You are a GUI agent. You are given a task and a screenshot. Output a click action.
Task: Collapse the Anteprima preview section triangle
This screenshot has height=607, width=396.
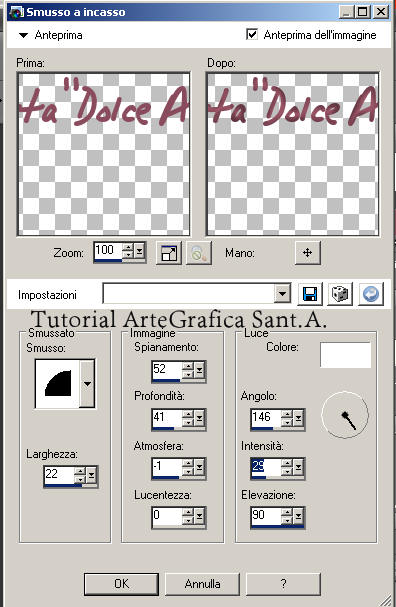click(23, 35)
